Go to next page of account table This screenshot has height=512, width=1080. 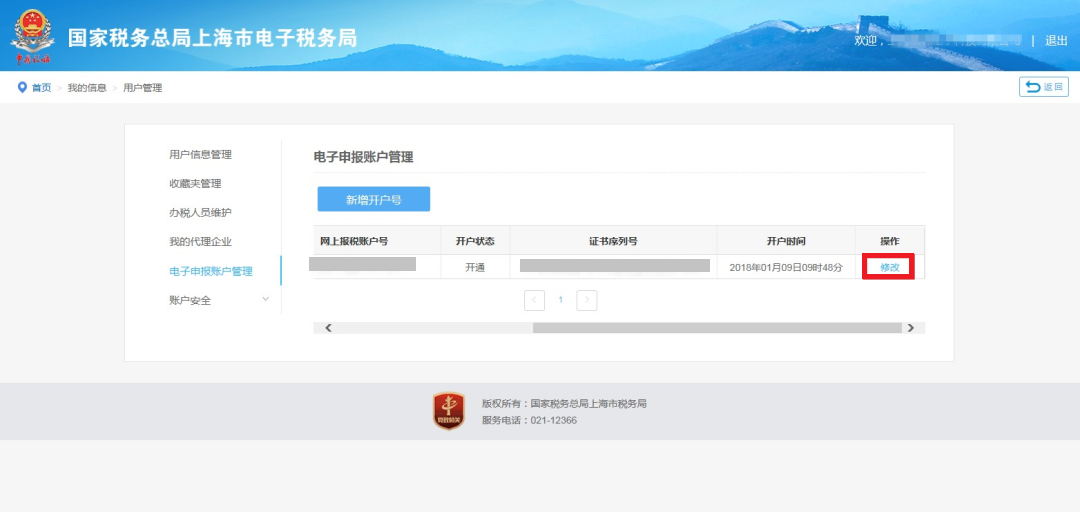pyautogui.click(x=587, y=300)
